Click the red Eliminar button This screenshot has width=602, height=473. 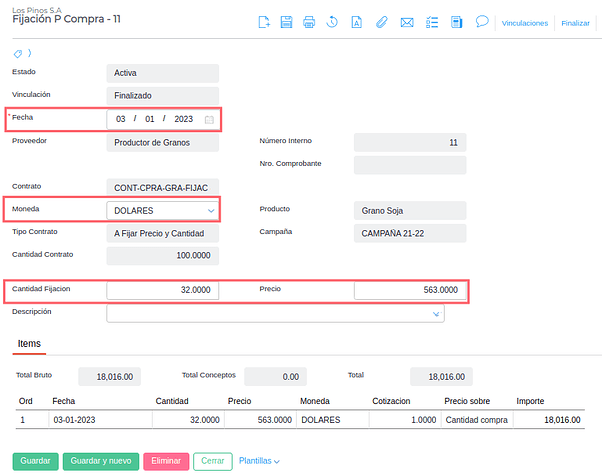pos(166,461)
